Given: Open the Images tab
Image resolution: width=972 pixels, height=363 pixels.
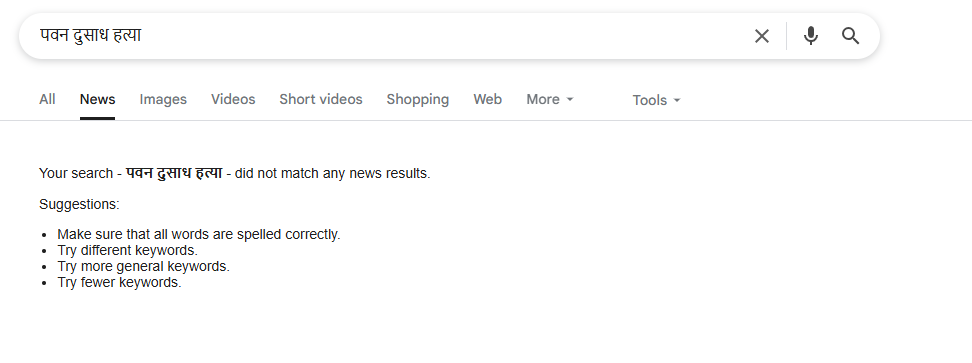Looking at the screenshot, I should pos(163,100).
